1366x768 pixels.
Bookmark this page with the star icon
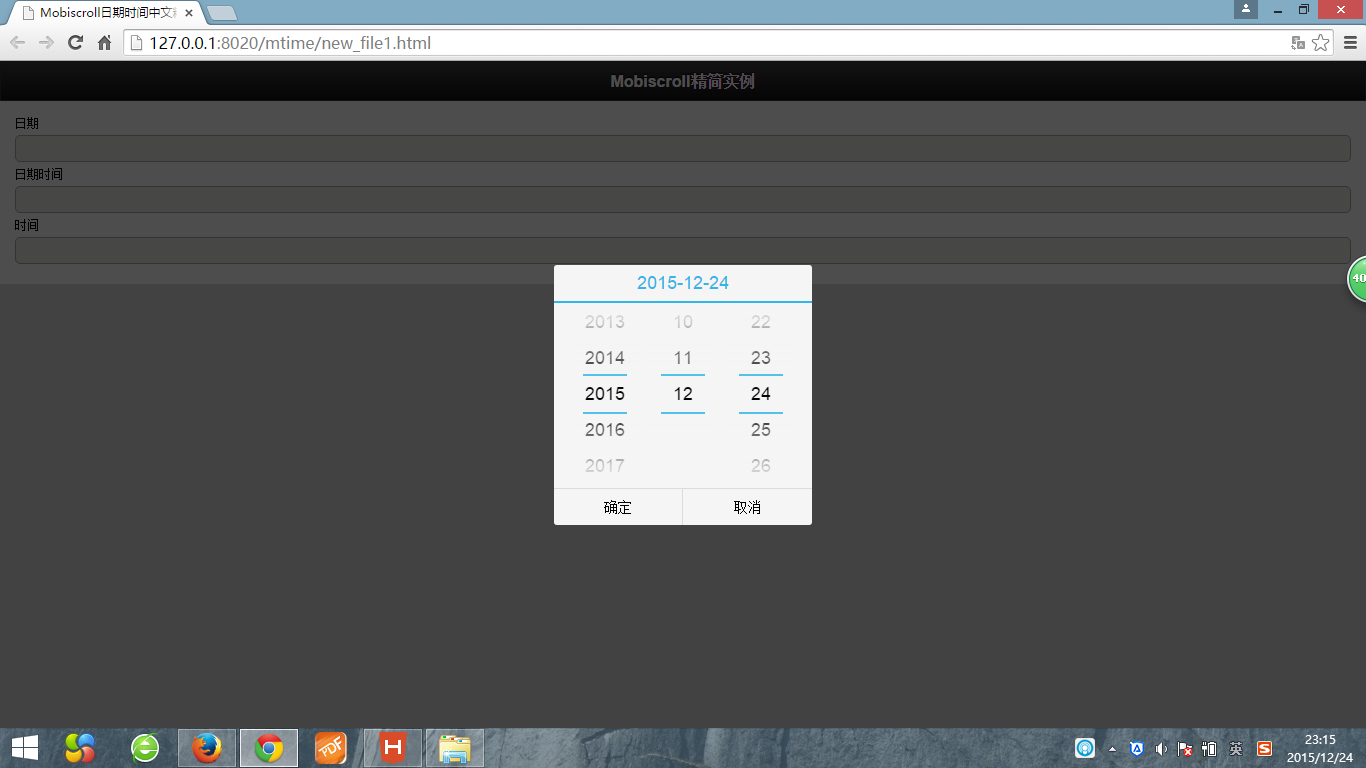click(x=1321, y=43)
